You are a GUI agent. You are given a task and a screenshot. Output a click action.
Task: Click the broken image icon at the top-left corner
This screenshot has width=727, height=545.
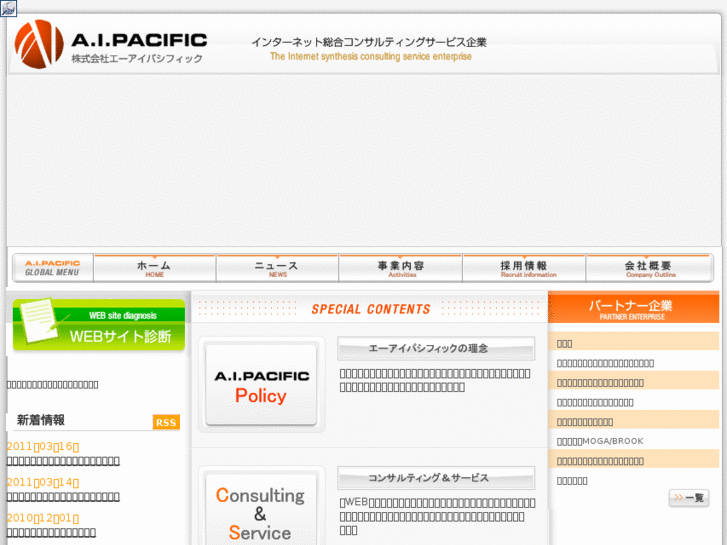click(x=8, y=8)
